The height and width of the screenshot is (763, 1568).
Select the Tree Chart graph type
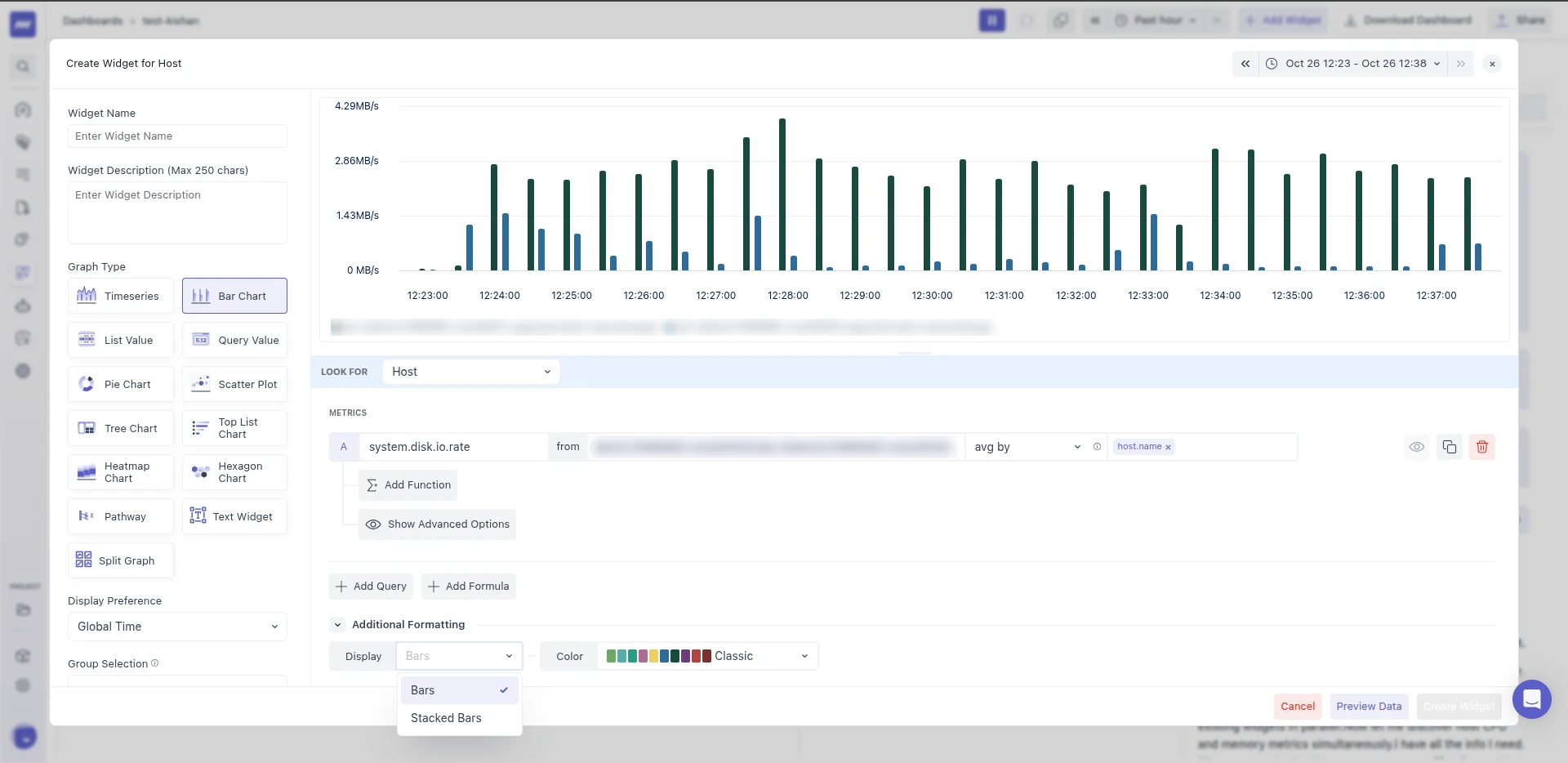click(x=121, y=428)
